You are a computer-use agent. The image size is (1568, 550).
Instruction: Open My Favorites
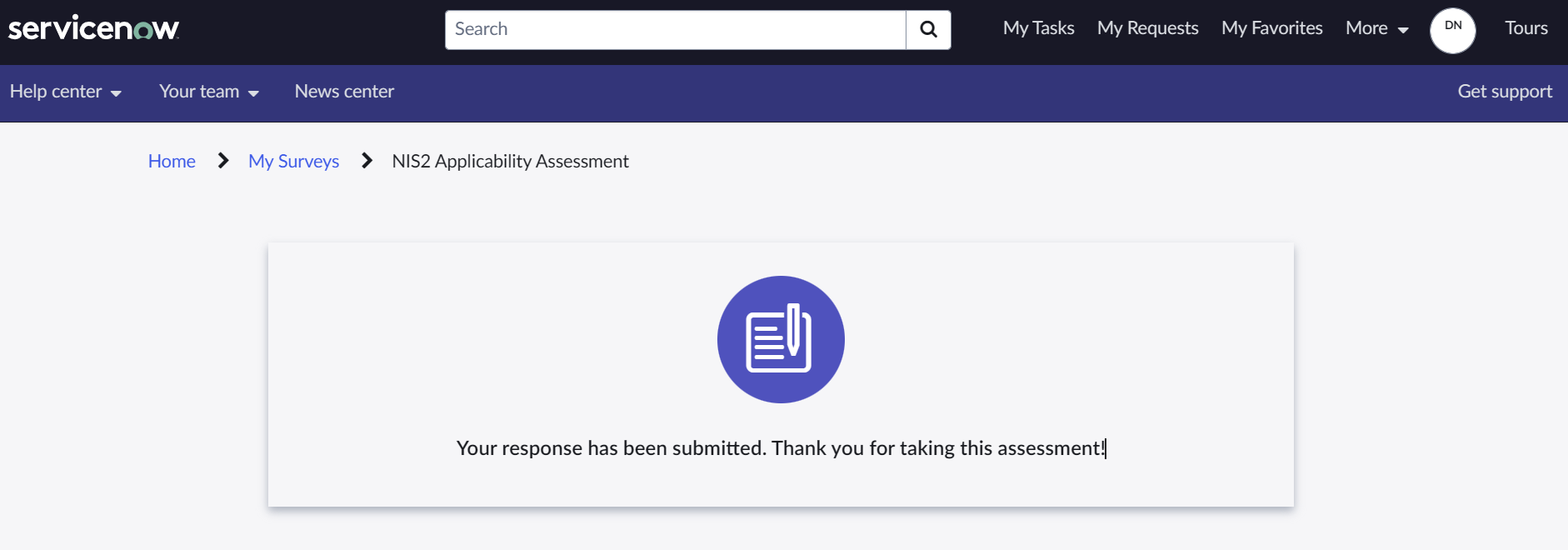pyautogui.click(x=1271, y=28)
